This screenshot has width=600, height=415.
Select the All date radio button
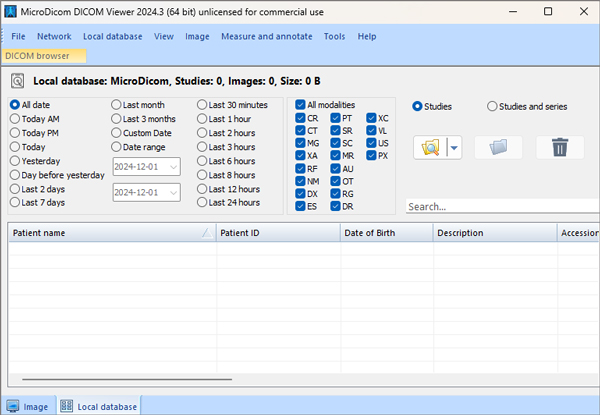click(15, 105)
